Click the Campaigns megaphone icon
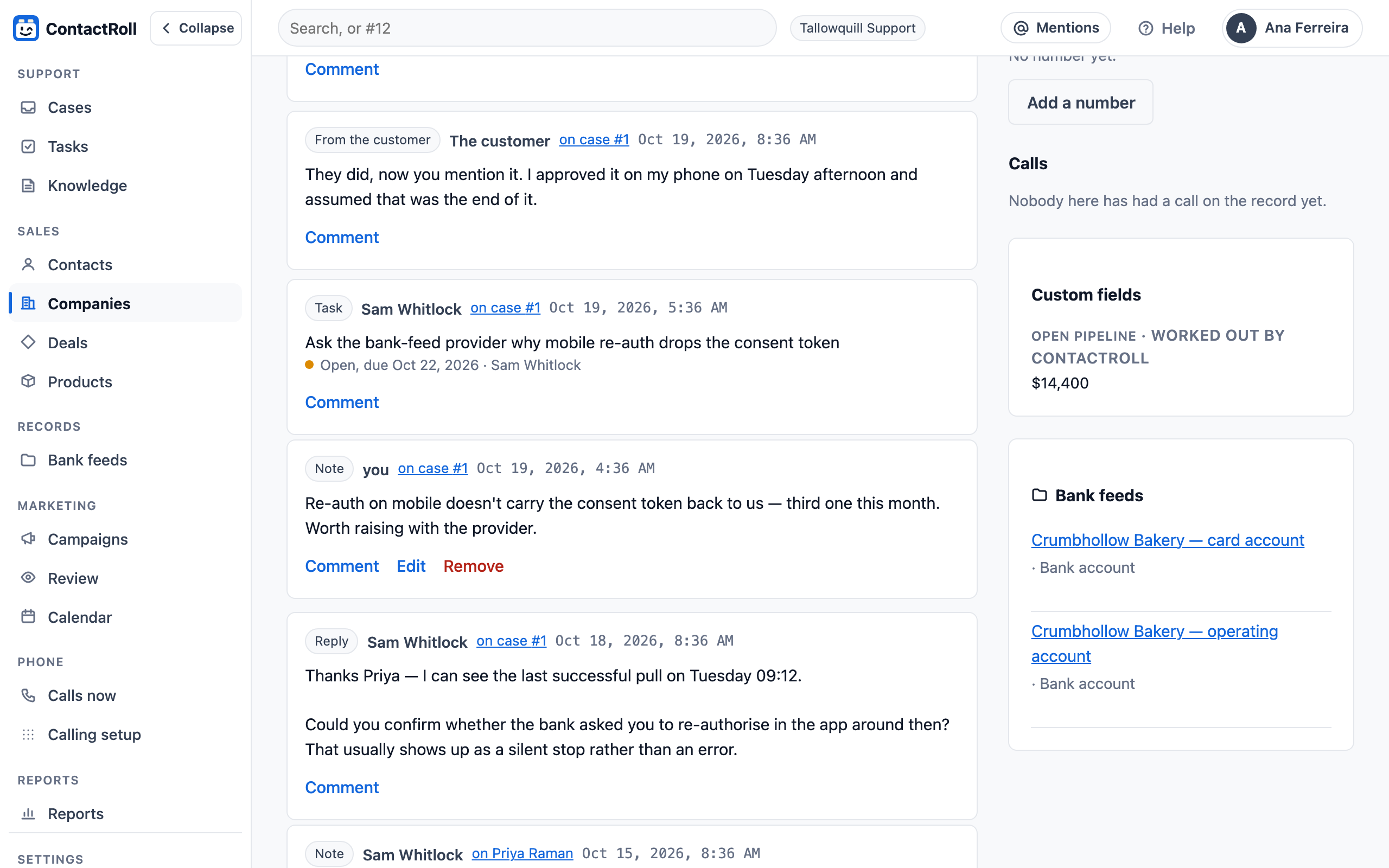The width and height of the screenshot is (1389, 868). pos(28,539)
